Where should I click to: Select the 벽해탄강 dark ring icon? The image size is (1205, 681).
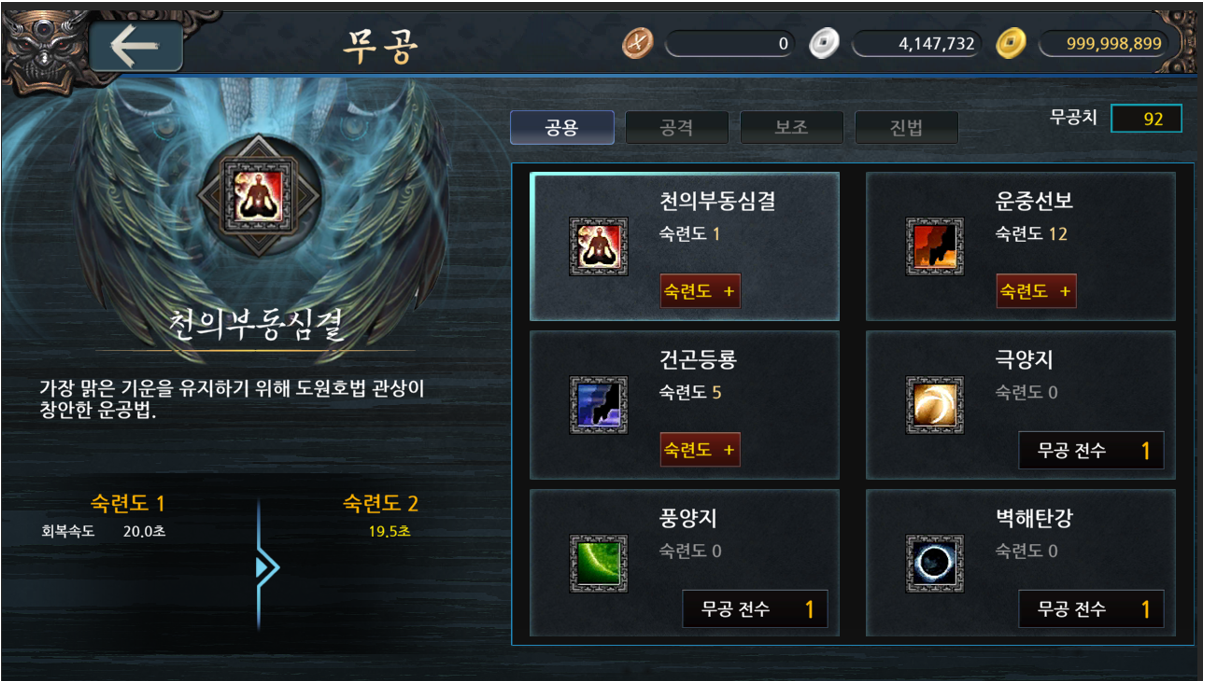point(935,564)
